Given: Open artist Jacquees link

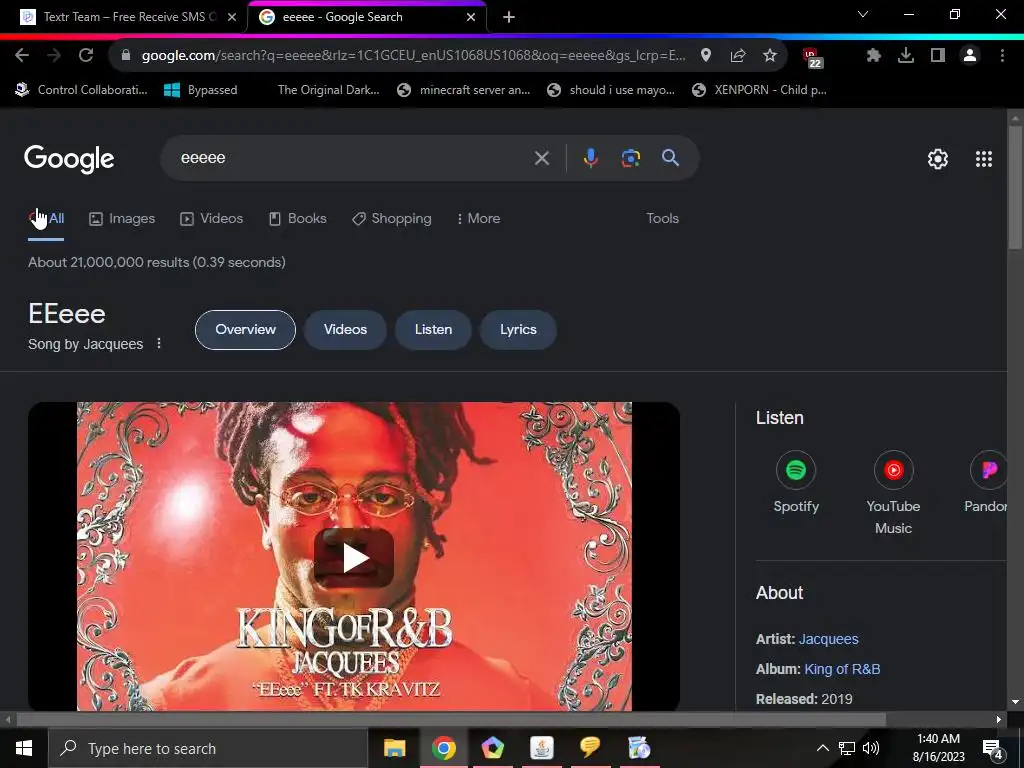Looking at the screenshot, I should [828, 639].
